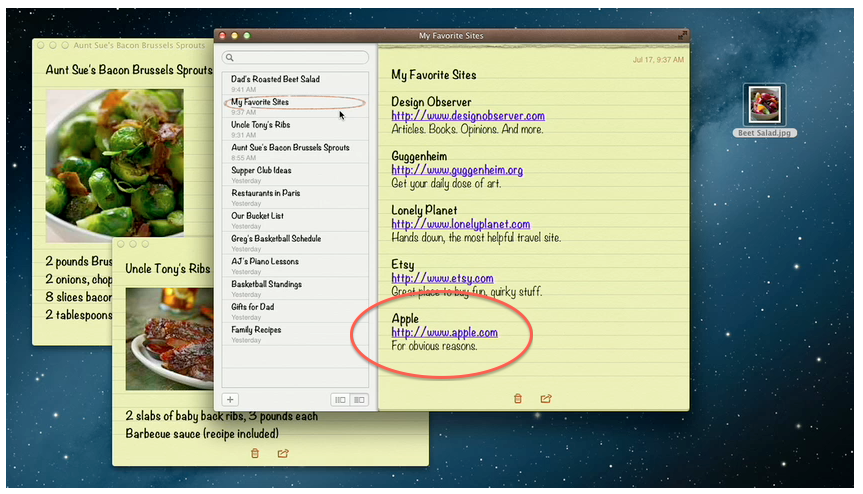Click share icon in Uncle Tony's Ribs window
Screen dimensions: 863x494
(x=283, y=453)
